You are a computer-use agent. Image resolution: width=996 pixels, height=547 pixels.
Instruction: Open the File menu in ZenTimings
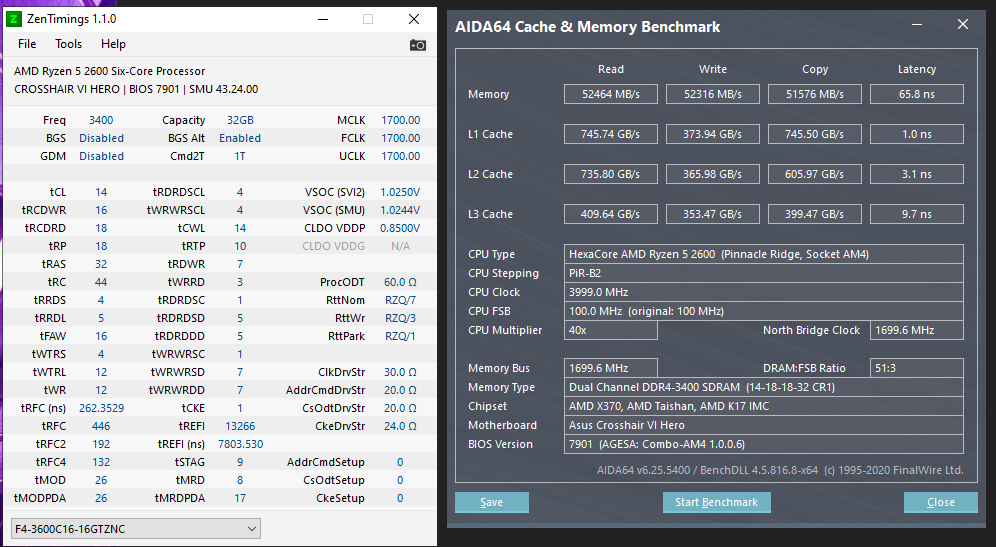(27, 44)
